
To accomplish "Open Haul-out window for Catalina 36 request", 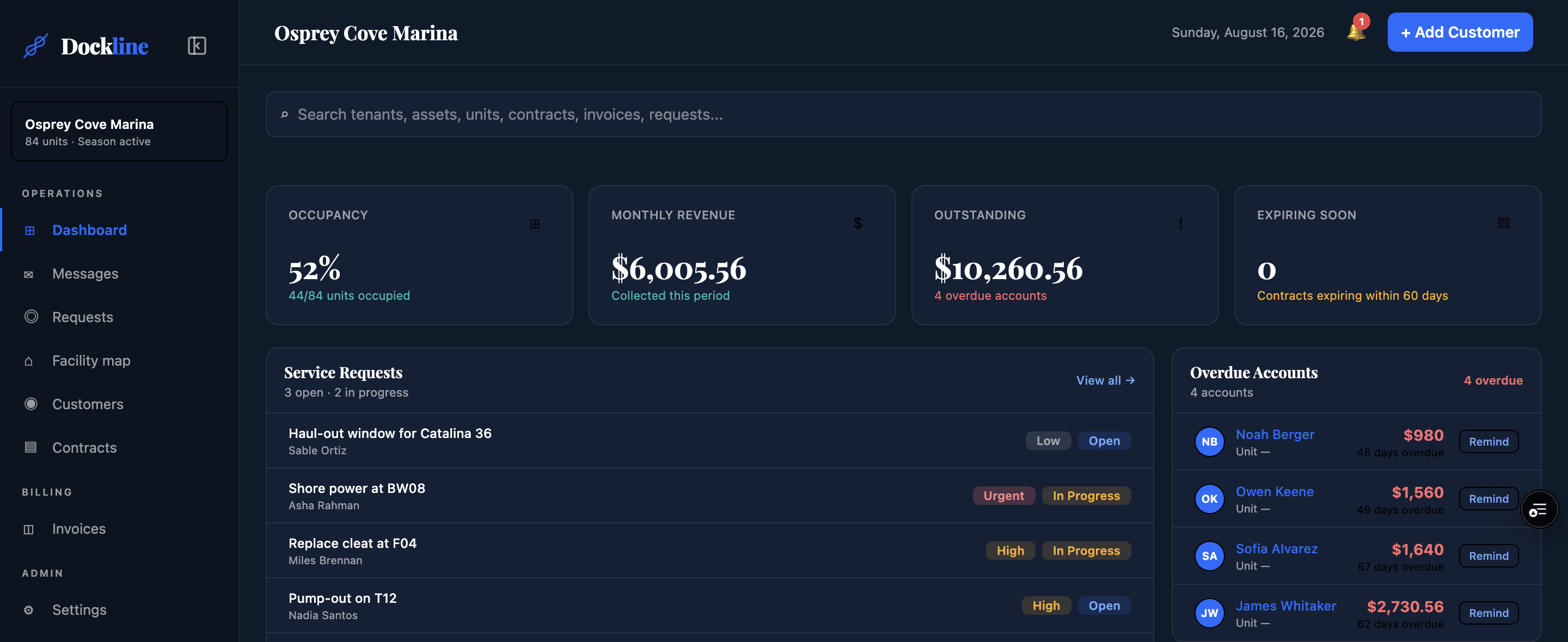I will point(710,441).
